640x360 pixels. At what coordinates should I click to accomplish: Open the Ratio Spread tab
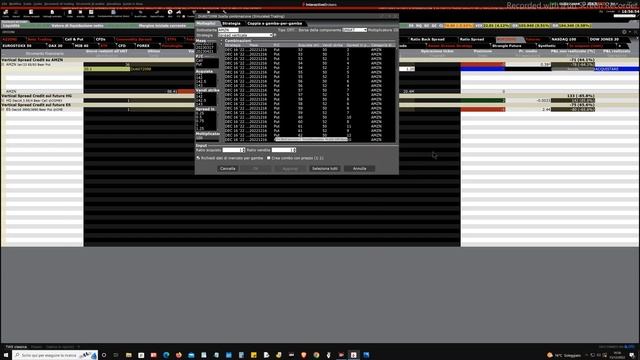[472, 39]
